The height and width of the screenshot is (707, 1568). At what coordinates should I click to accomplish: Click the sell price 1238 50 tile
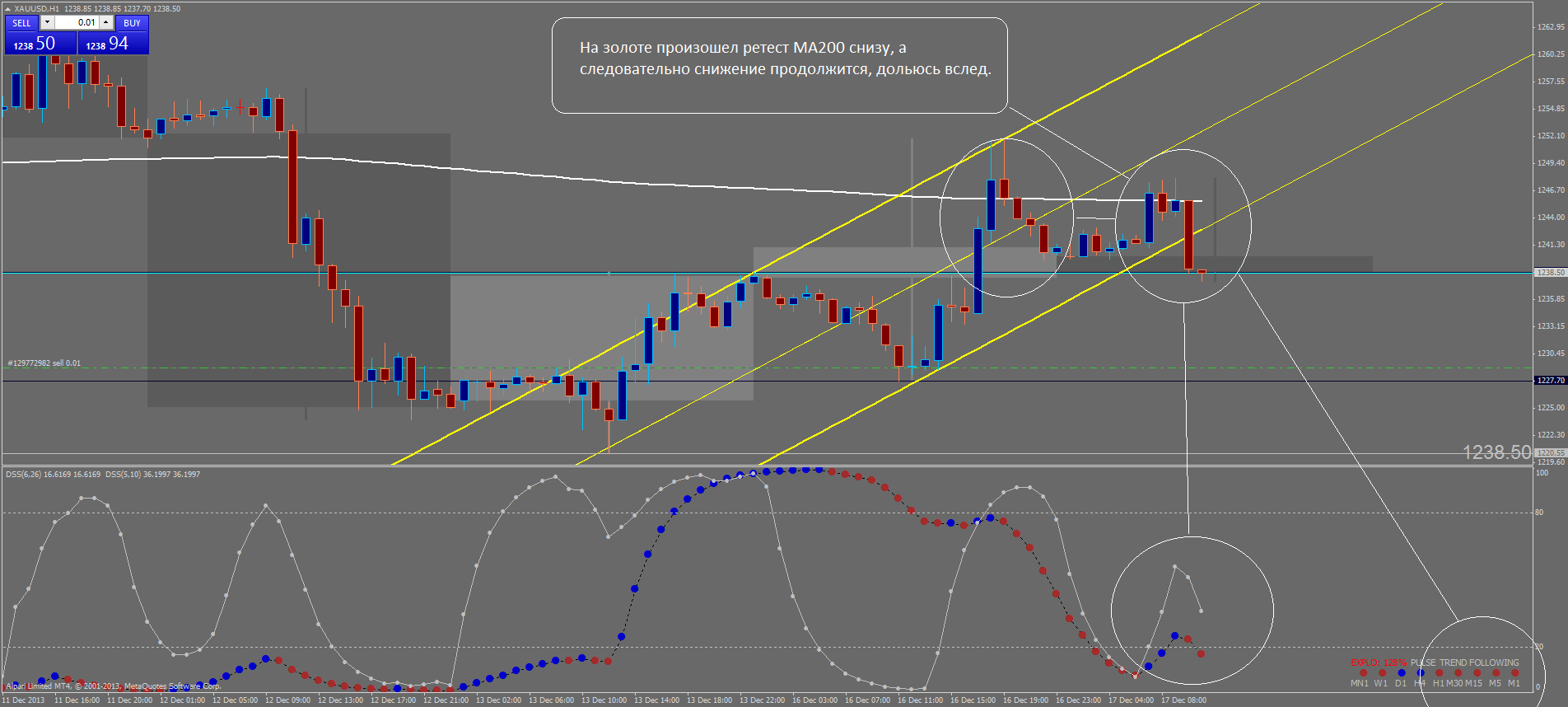pyautogui.click(x=40, y=44)
